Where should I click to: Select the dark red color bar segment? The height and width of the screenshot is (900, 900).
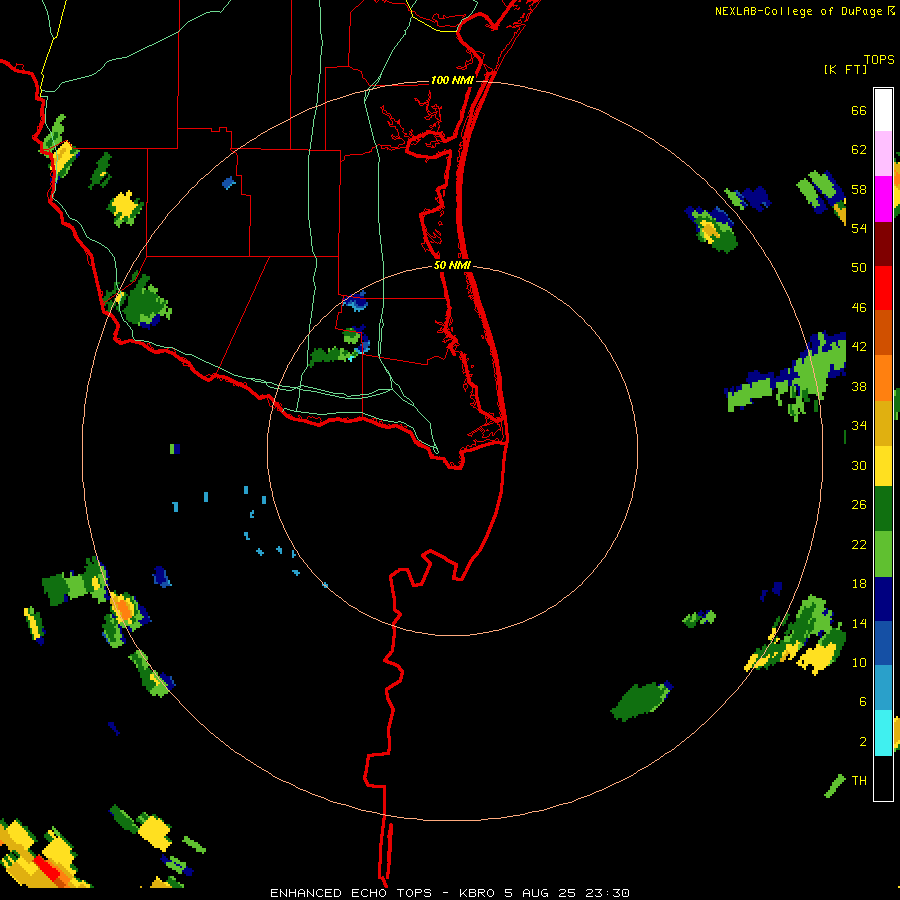(883, 244)
